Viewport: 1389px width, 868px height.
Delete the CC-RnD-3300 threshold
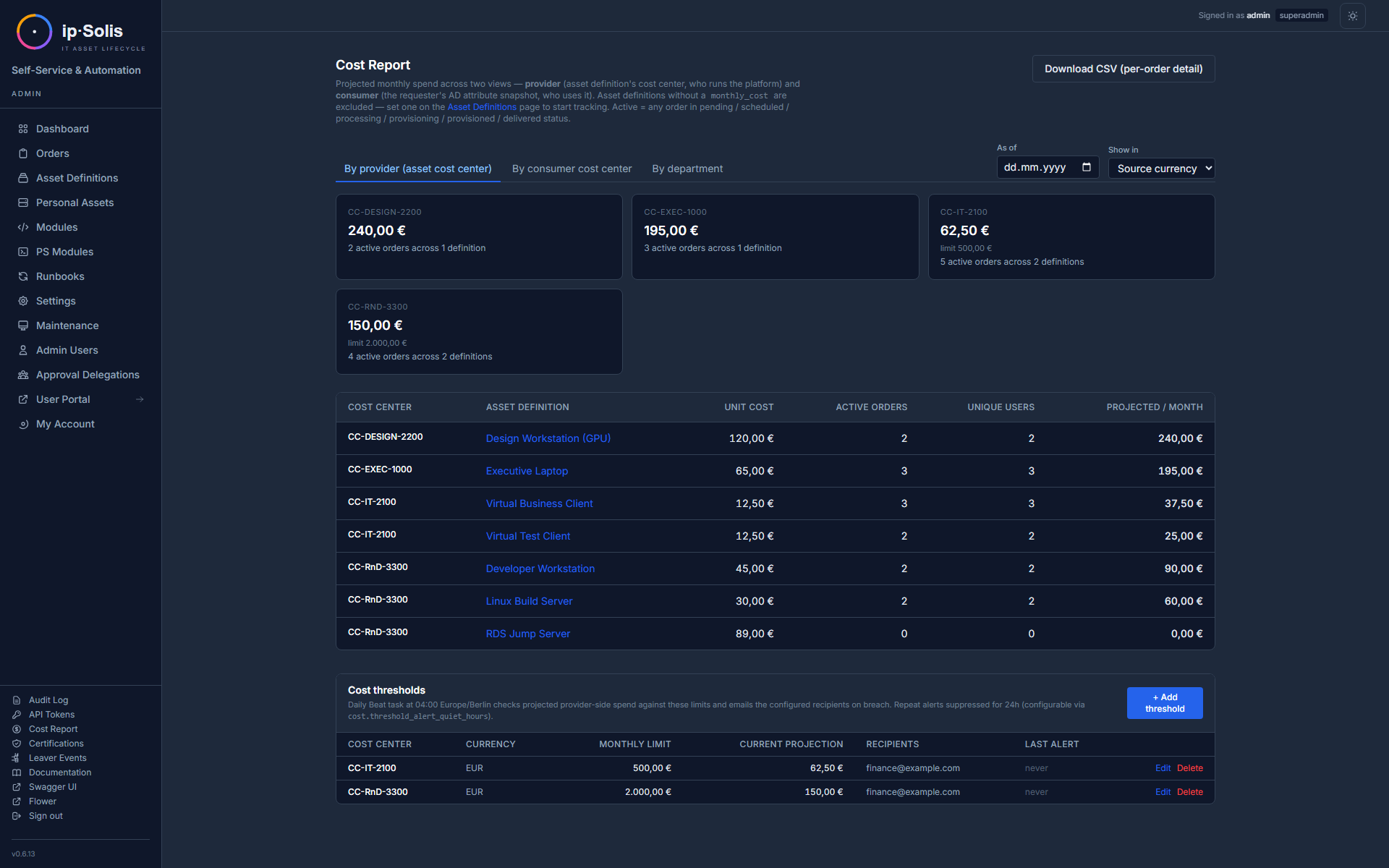1189,792
